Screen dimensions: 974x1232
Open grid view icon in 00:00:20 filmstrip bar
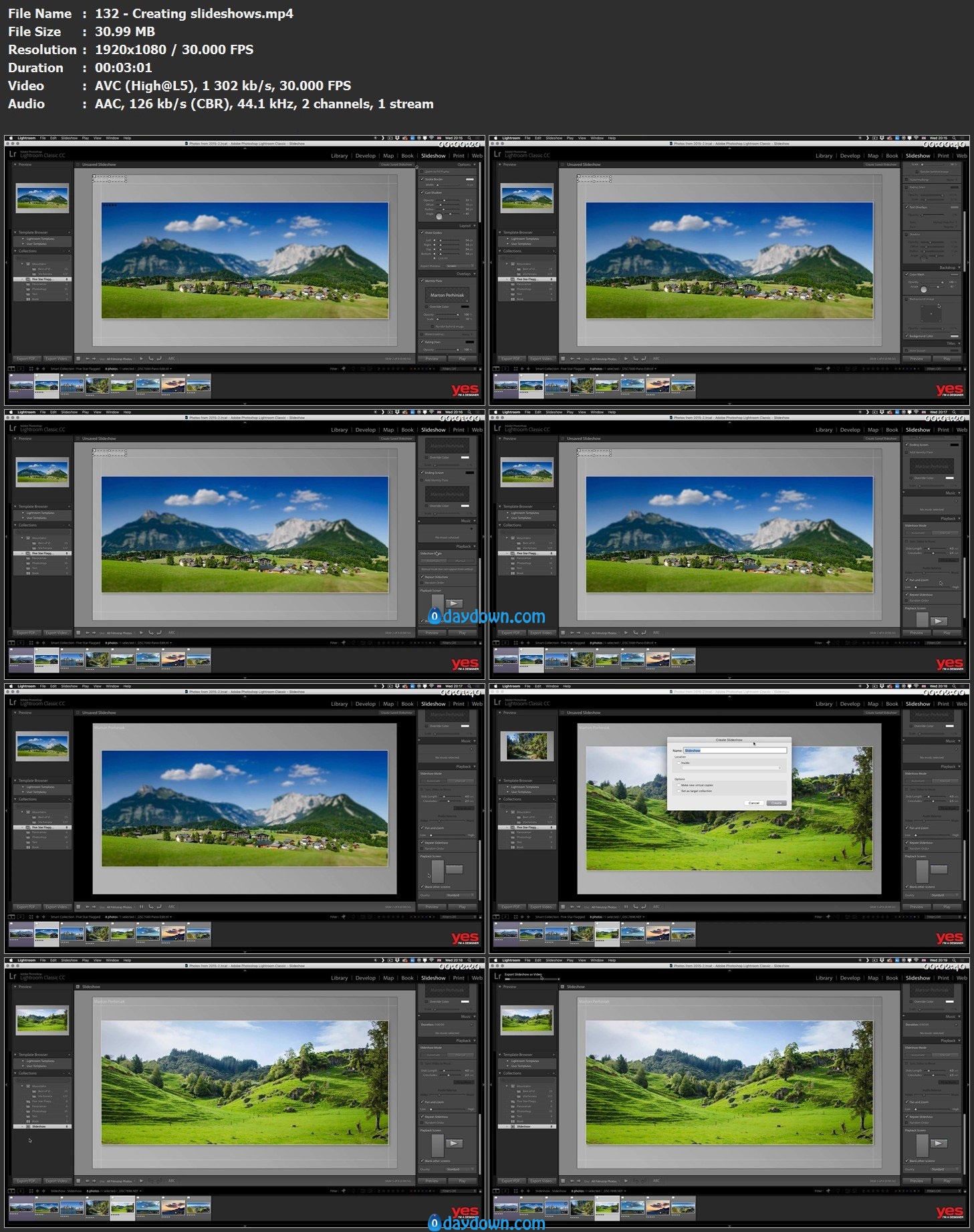[x=31, y=368]
